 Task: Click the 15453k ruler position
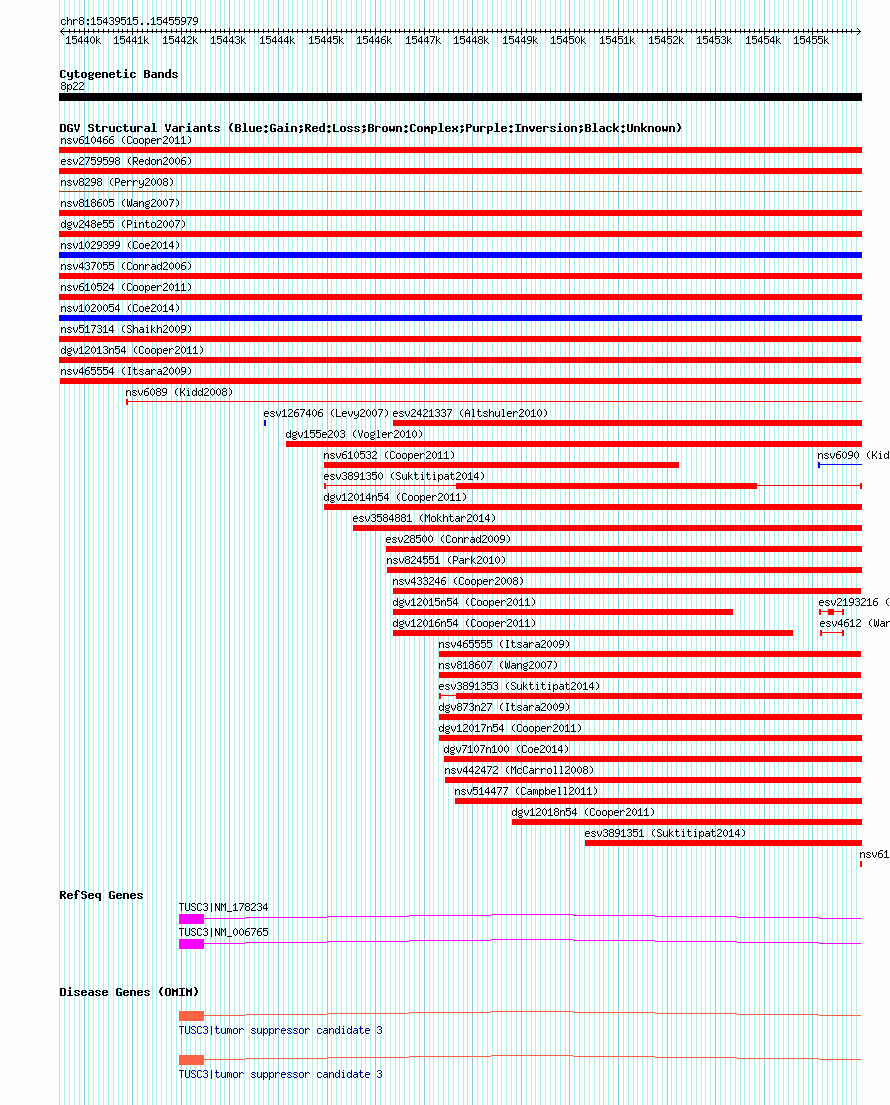click(714, 41)
